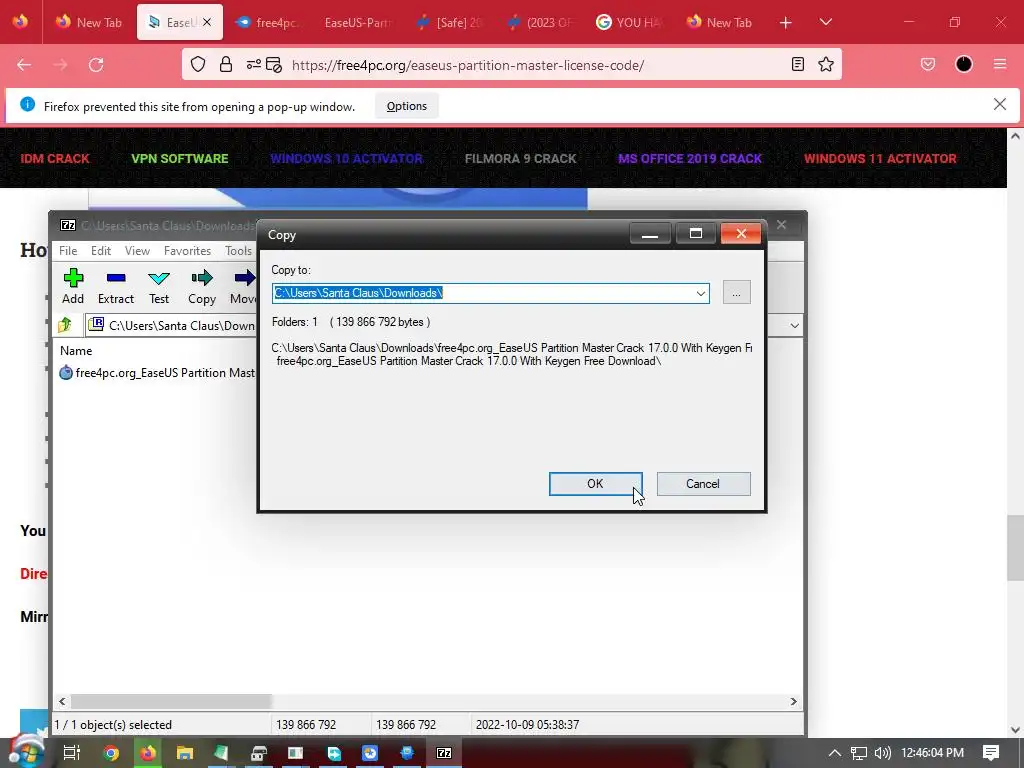This screenshot has height=768, width=1024.
Task: Click the network tray icon
Action: pos(859,753)
